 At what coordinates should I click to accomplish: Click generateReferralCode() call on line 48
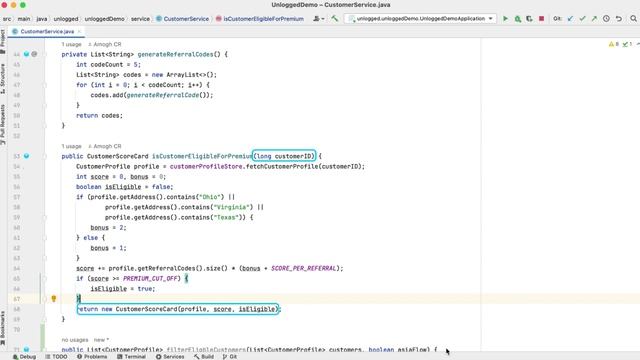point(167,95)
